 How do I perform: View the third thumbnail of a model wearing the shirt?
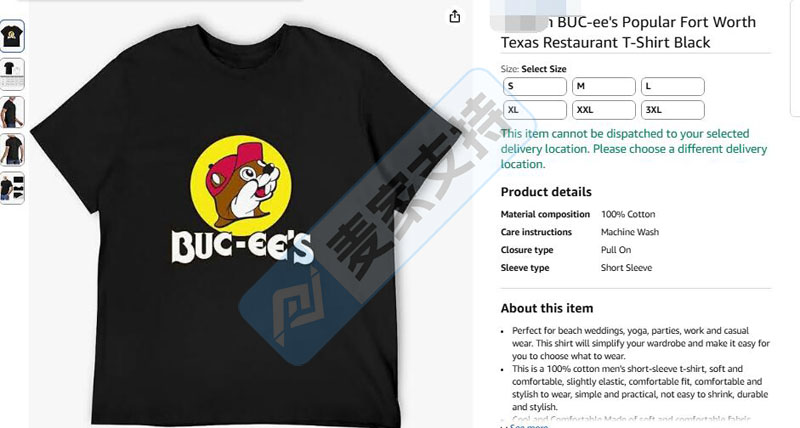[x=12, y=112]
